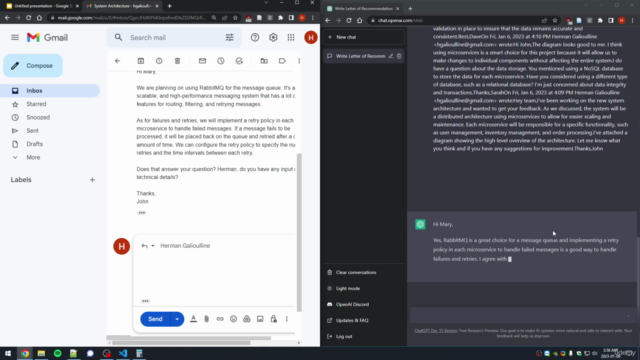Snooze the open email

[x=221, y=61]
